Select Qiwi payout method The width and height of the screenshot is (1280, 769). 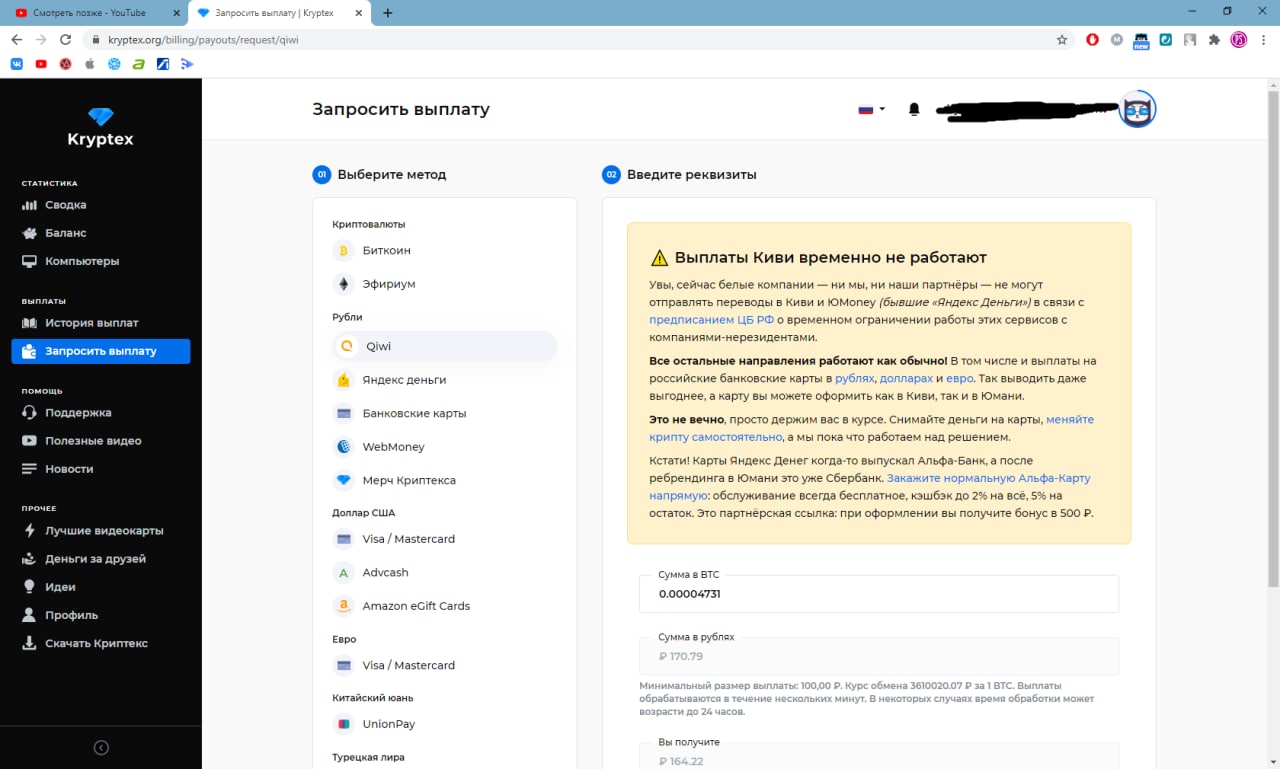[444, 346]
